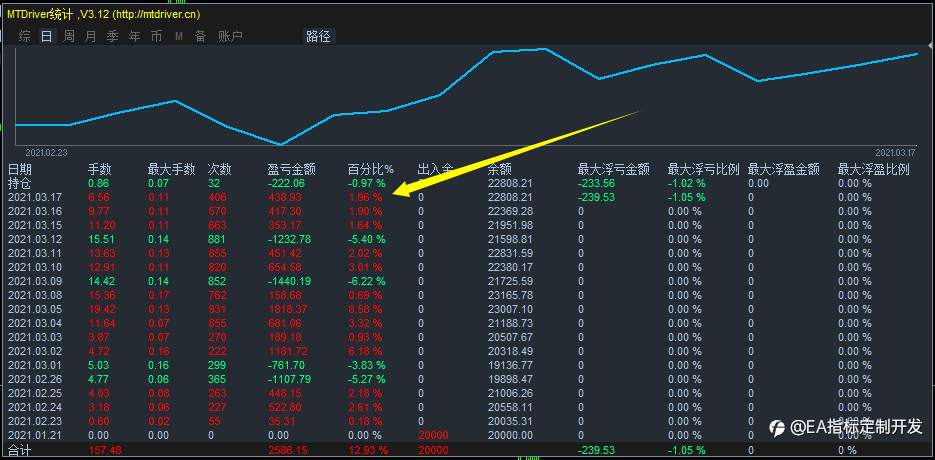
Task: Click the mtdriver.cn link in title
Action: point(156,14)
